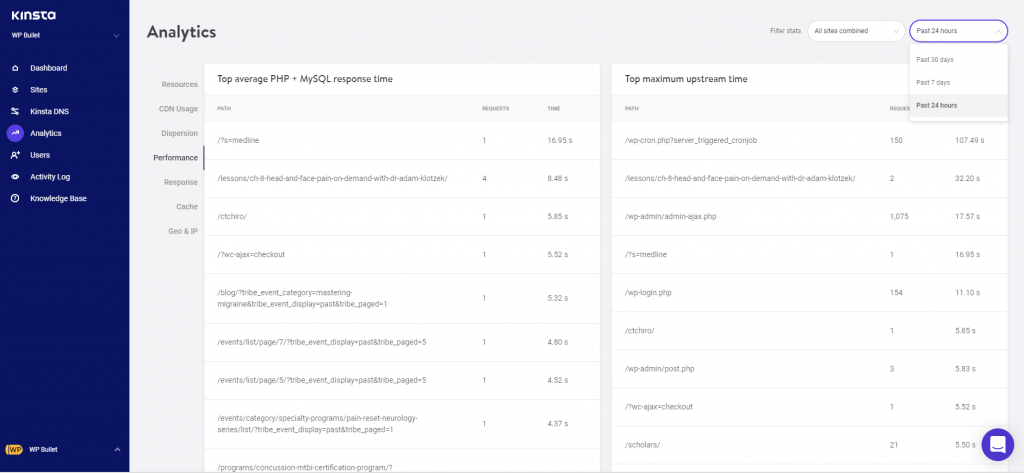Open the All sites combined dropdown

[x=856, y=31]
